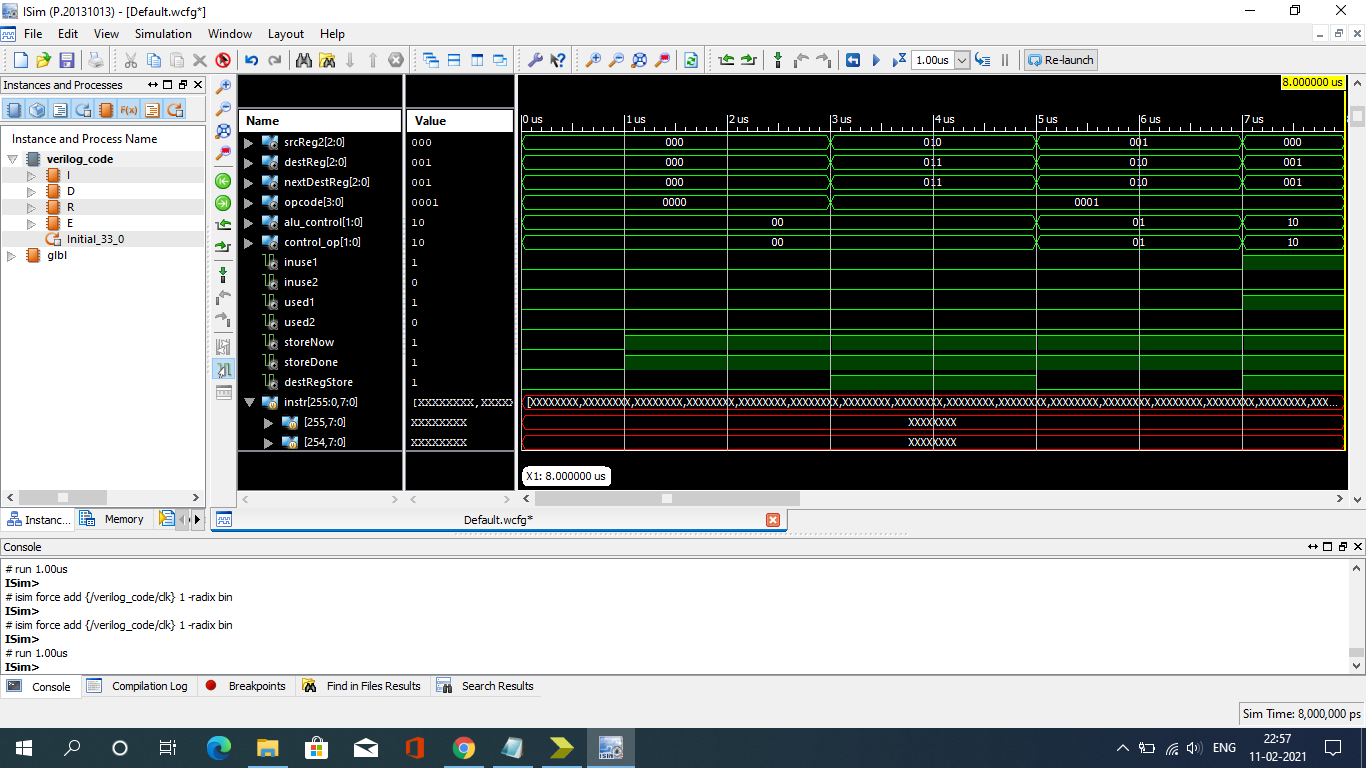Open Find with the binoculars icon

click(x=303, y=60)
